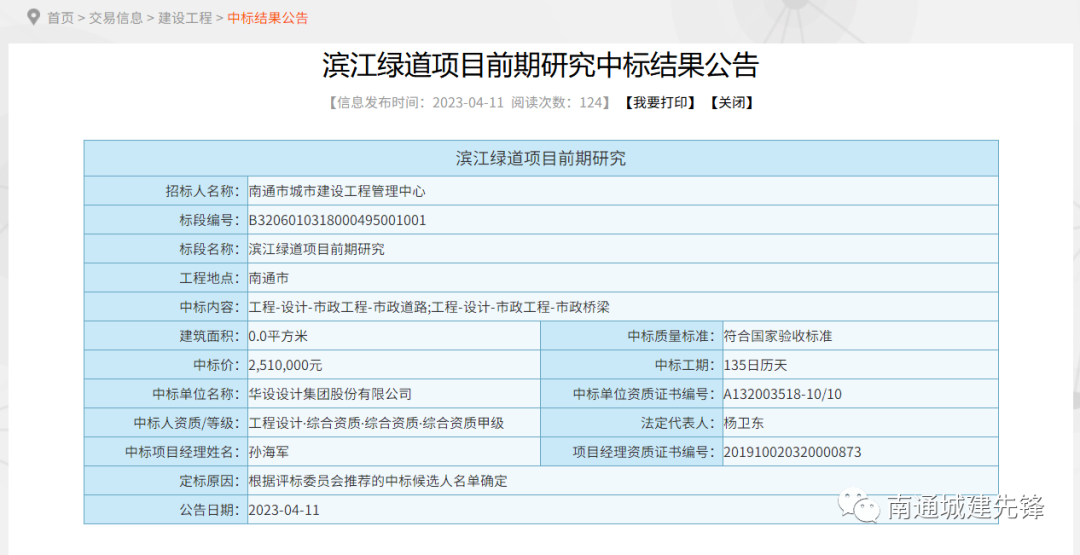Click the WeChat logo icon in watermark
This screenshot has width=1080, height=555.
[860, 505]
